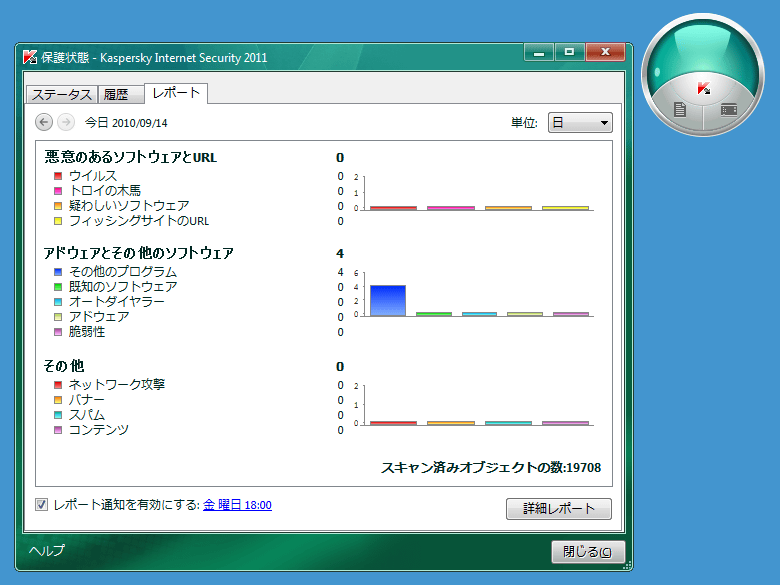
Task: Click the オートダイヤラー row label
Action: [116, 301]
